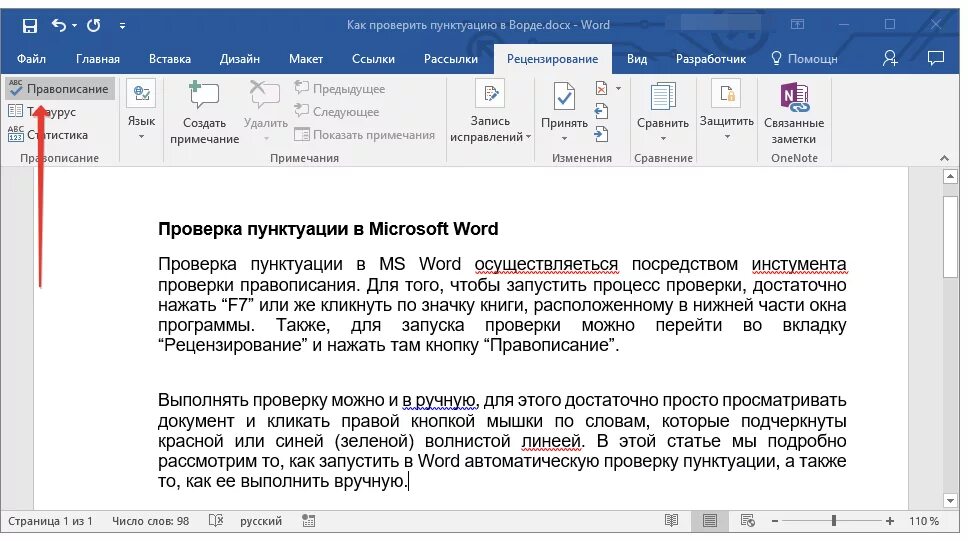Go to Предыдущее comment
Screen dimensions: 968x541
[x=340, y=89]
